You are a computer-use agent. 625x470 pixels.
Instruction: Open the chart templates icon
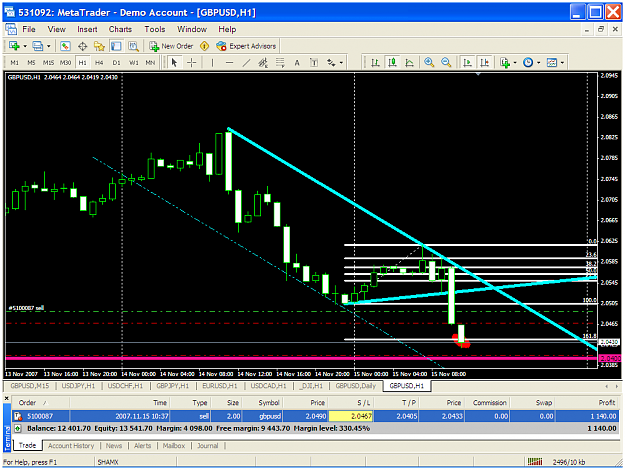(552, 63)
